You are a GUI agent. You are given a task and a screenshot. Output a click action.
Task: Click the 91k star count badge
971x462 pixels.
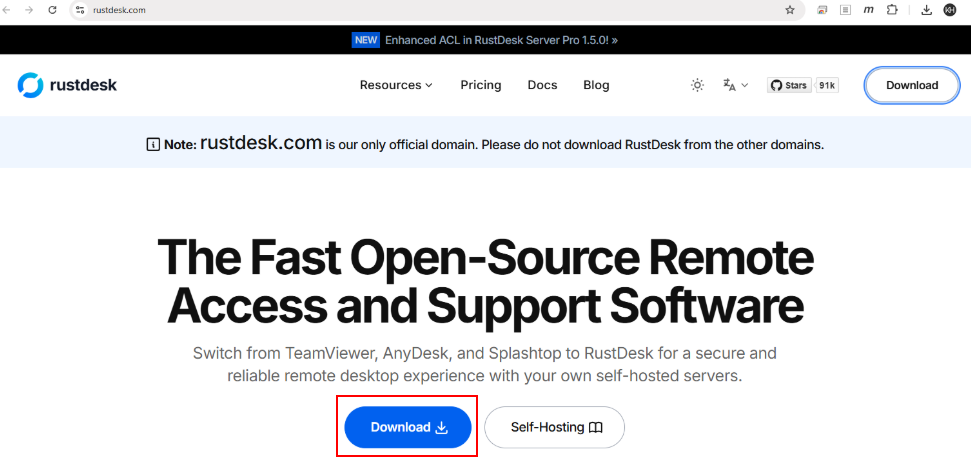(827, 85)
